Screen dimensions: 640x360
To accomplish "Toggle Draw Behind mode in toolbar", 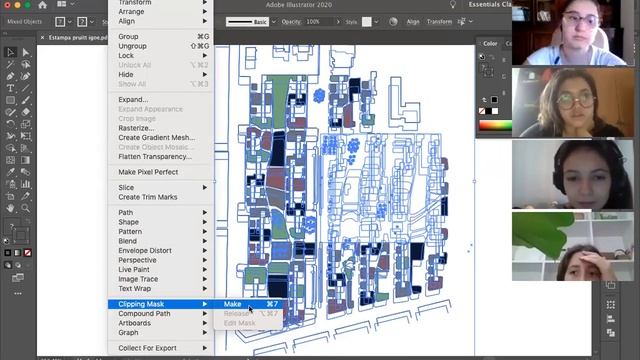I will [x=18, y=265].
